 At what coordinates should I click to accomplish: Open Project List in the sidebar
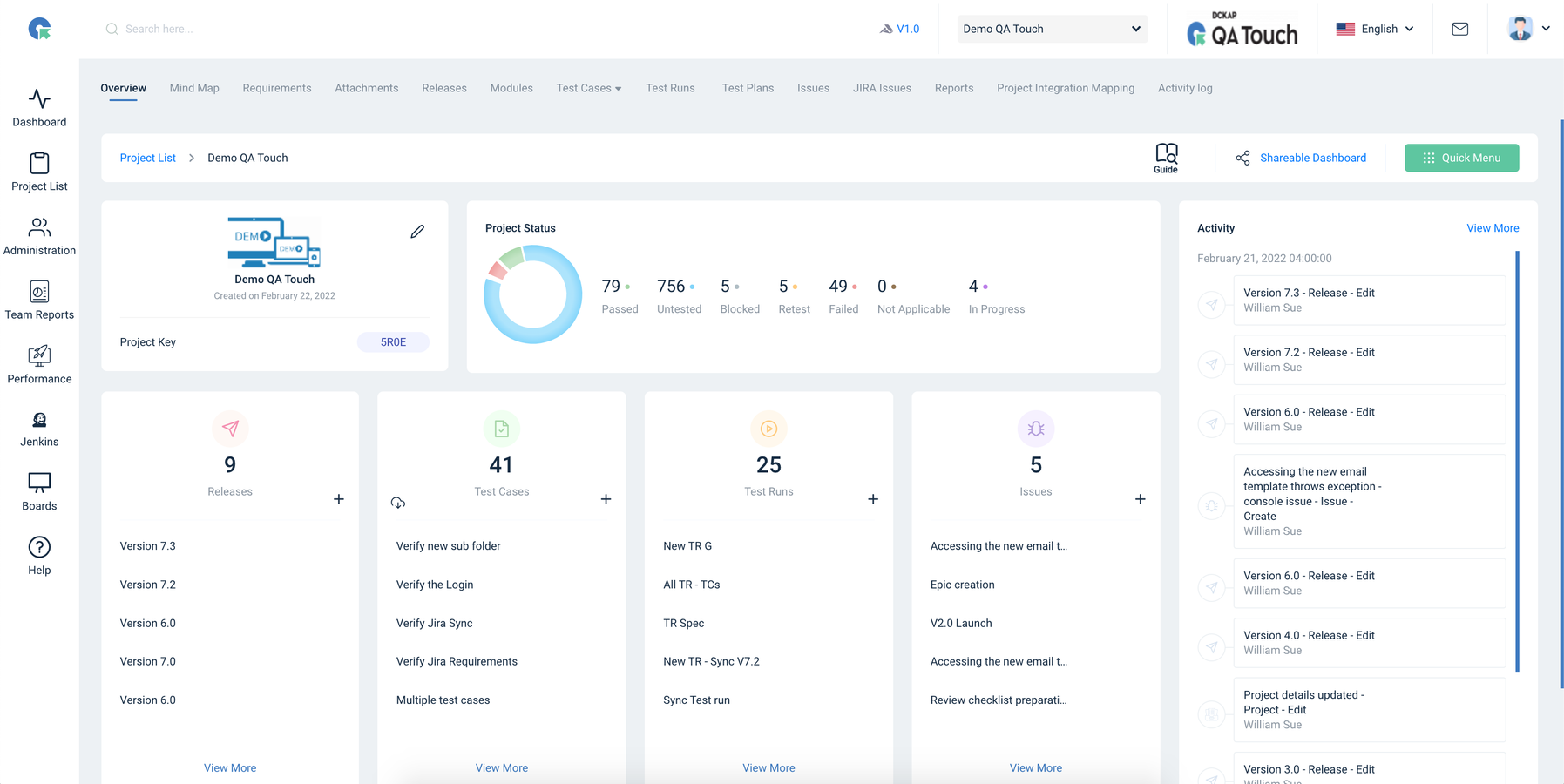coord(39,172)
